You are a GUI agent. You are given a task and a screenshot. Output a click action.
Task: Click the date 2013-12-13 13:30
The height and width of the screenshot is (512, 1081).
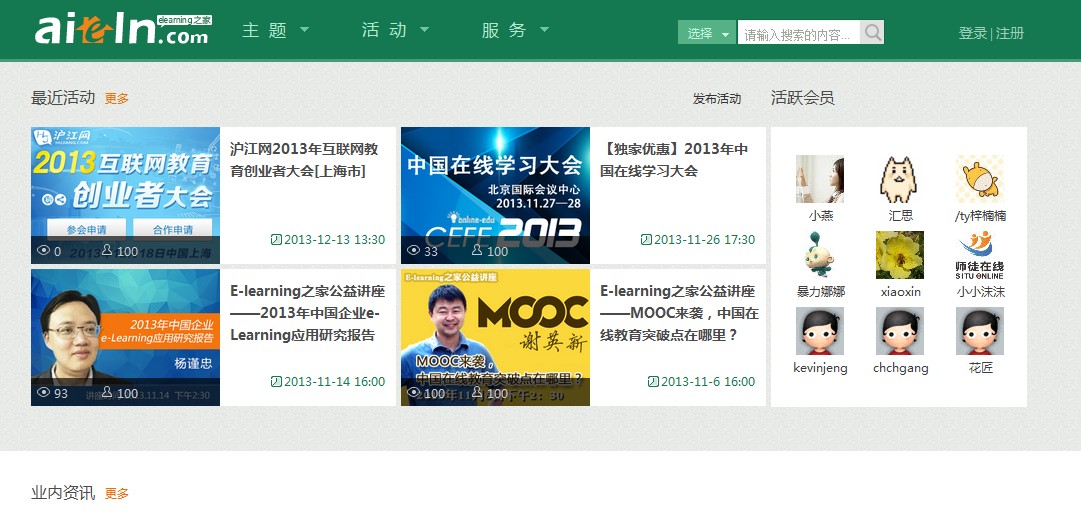pyautogui.click(x=334, y=240)
